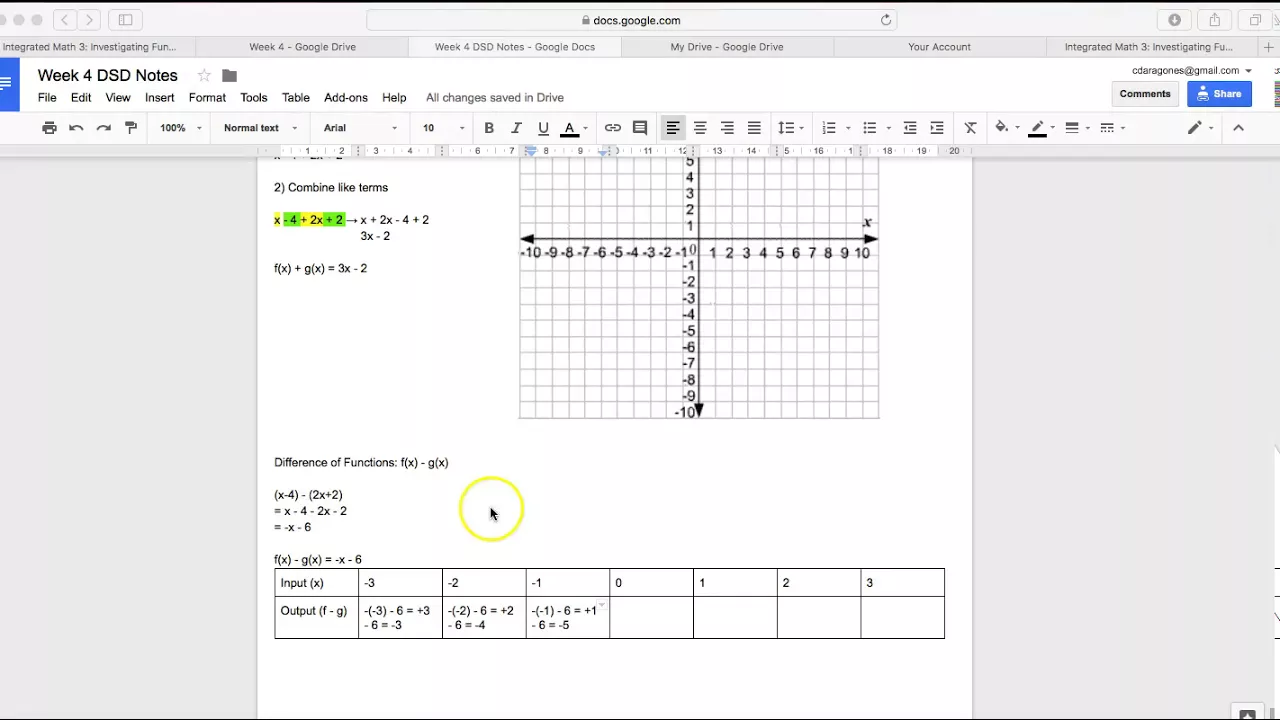1280x720 pixels.
Task: Open the Add-ons menu
Action: point(346,98)
